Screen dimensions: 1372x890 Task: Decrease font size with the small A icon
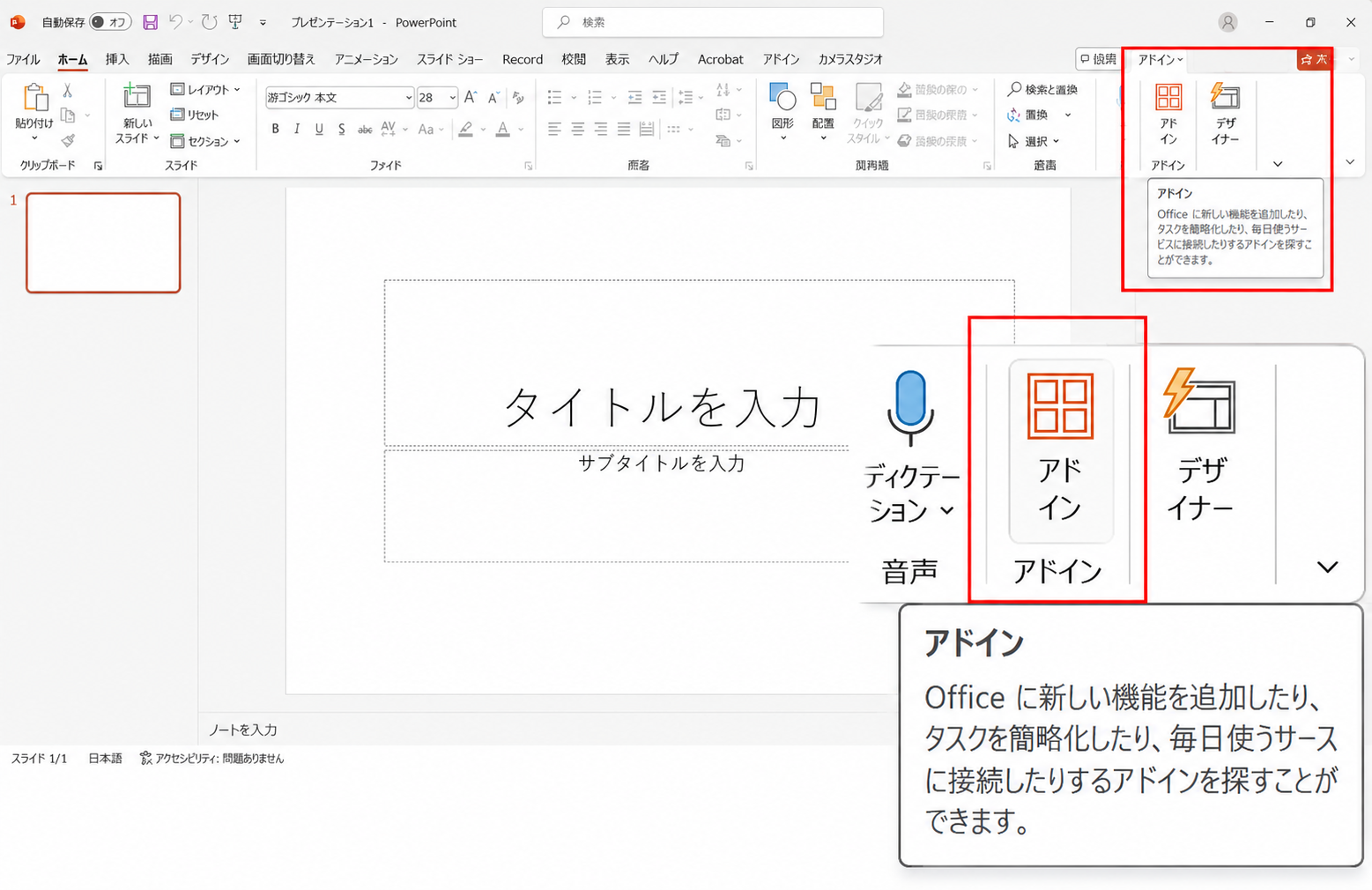pos(493,98)
